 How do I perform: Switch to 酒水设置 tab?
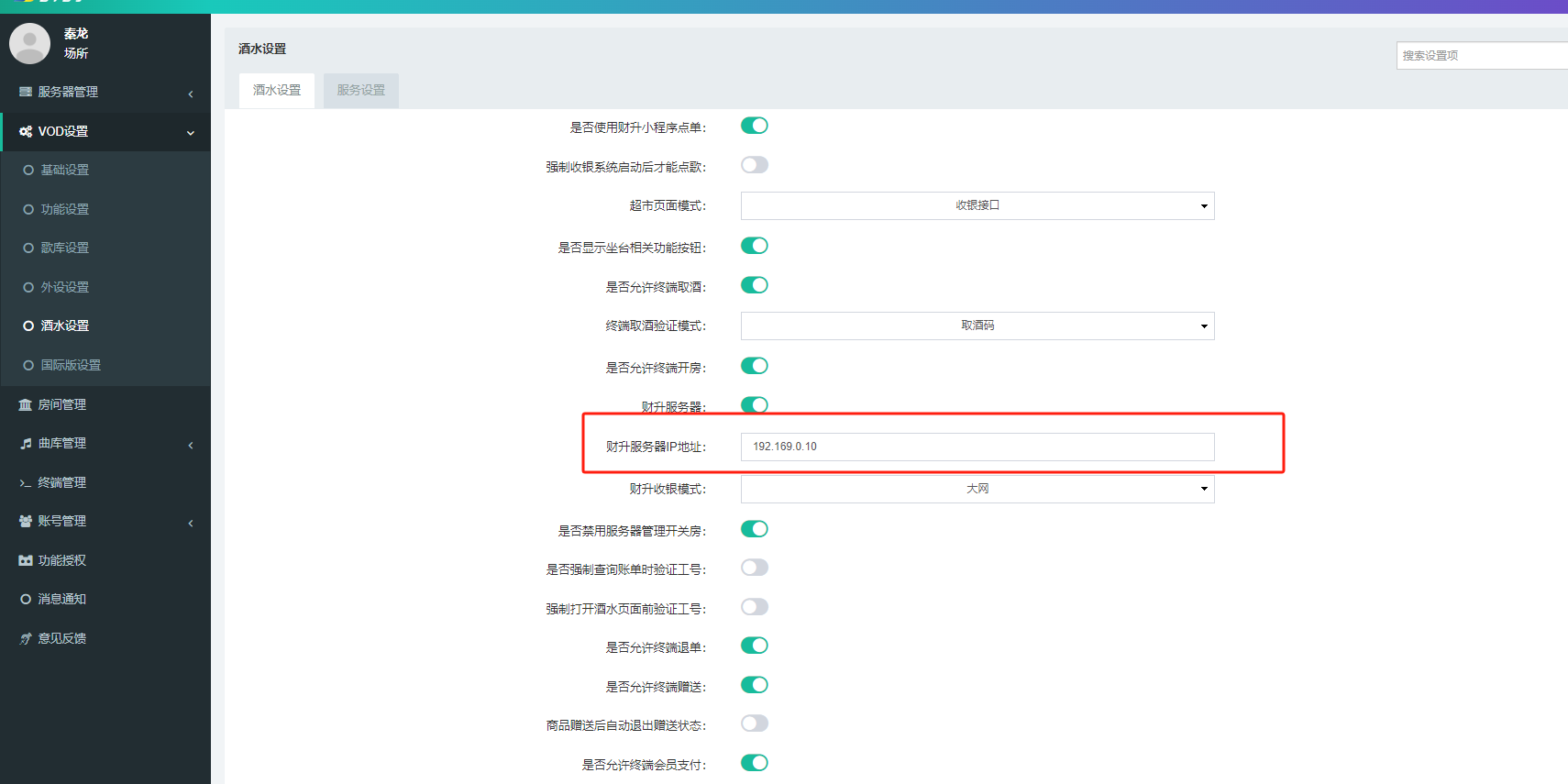click(277, 91)
